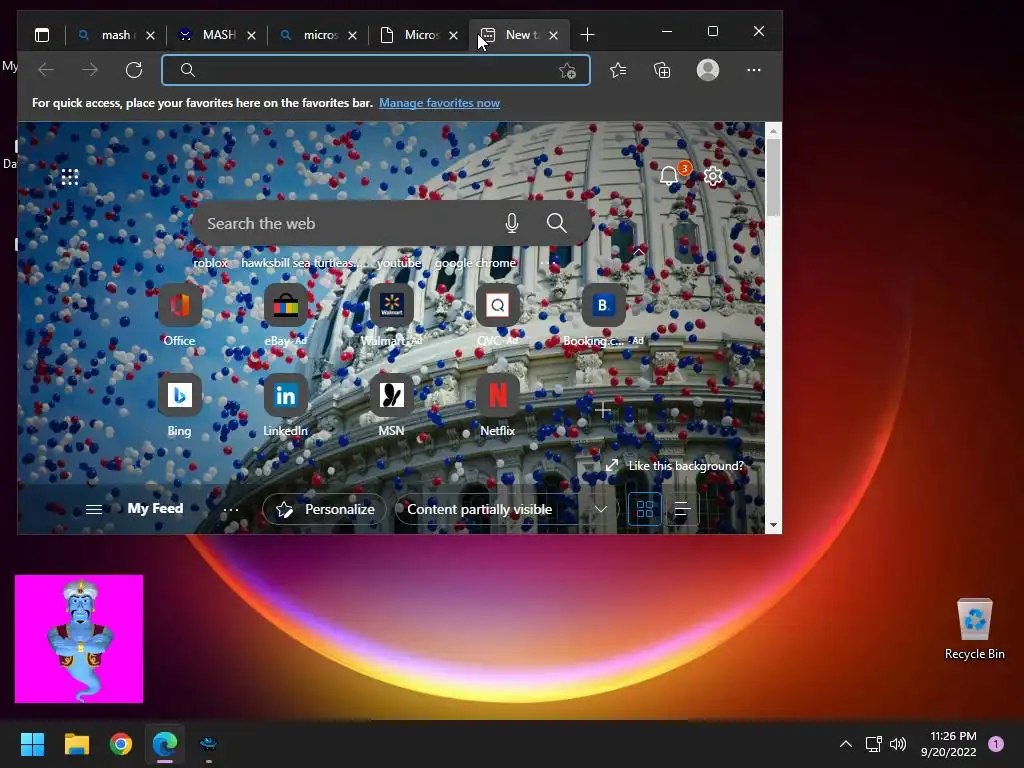Launch Google Chrome from taskbar
This screenshot has width=1024, height=768.
coord(121,744)
